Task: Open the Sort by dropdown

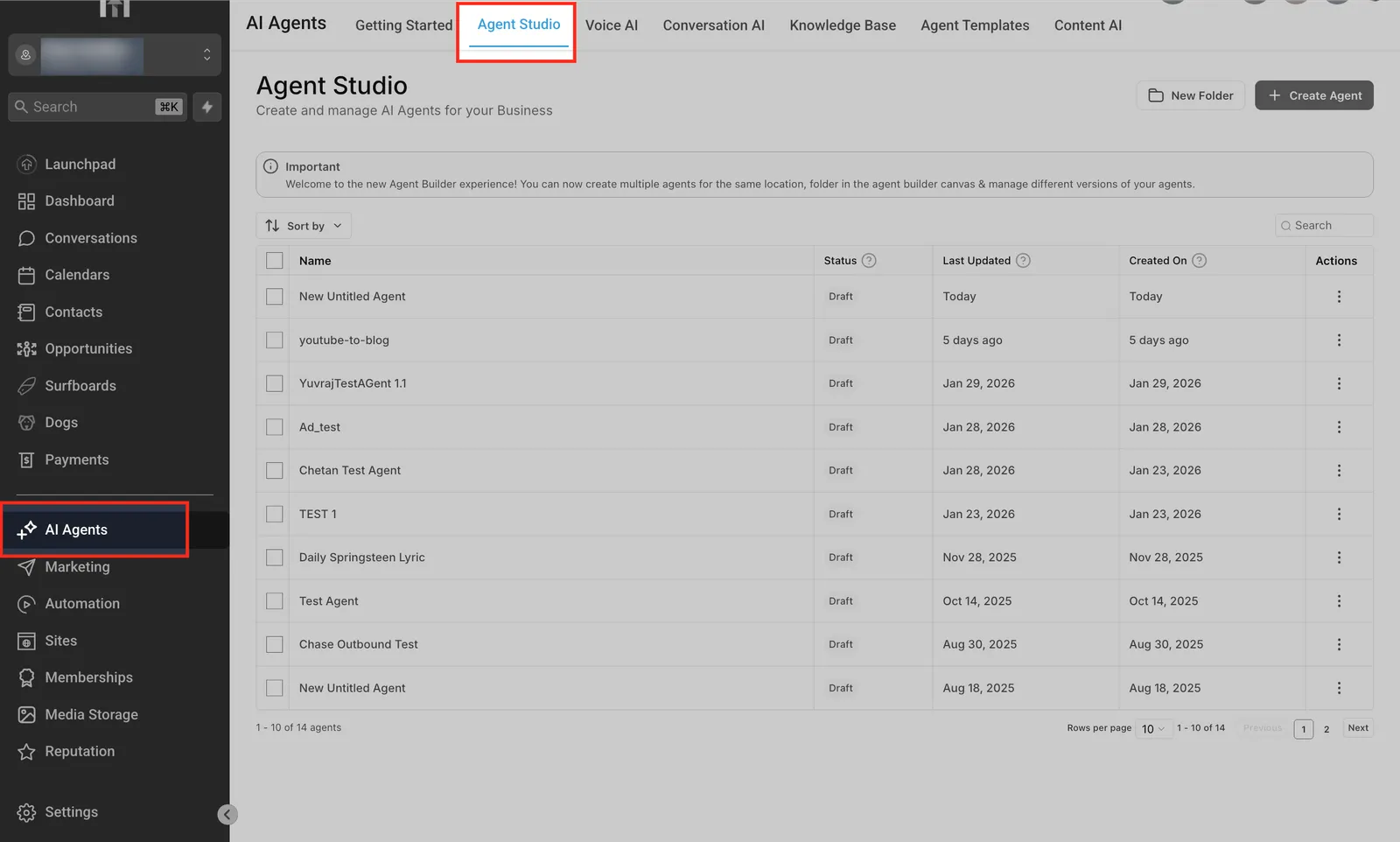Action: point(304,226)
